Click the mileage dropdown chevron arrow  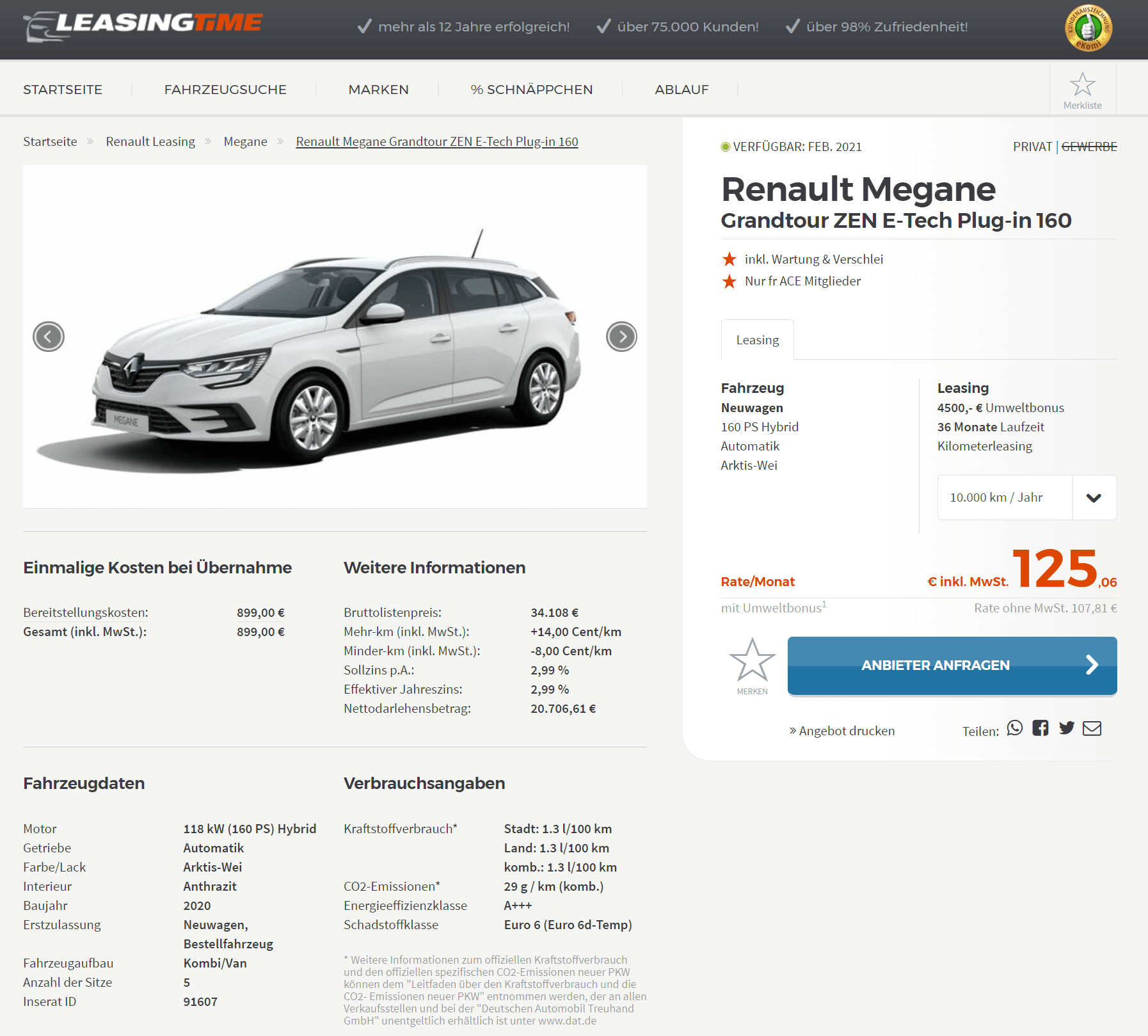pos(1094,498)
